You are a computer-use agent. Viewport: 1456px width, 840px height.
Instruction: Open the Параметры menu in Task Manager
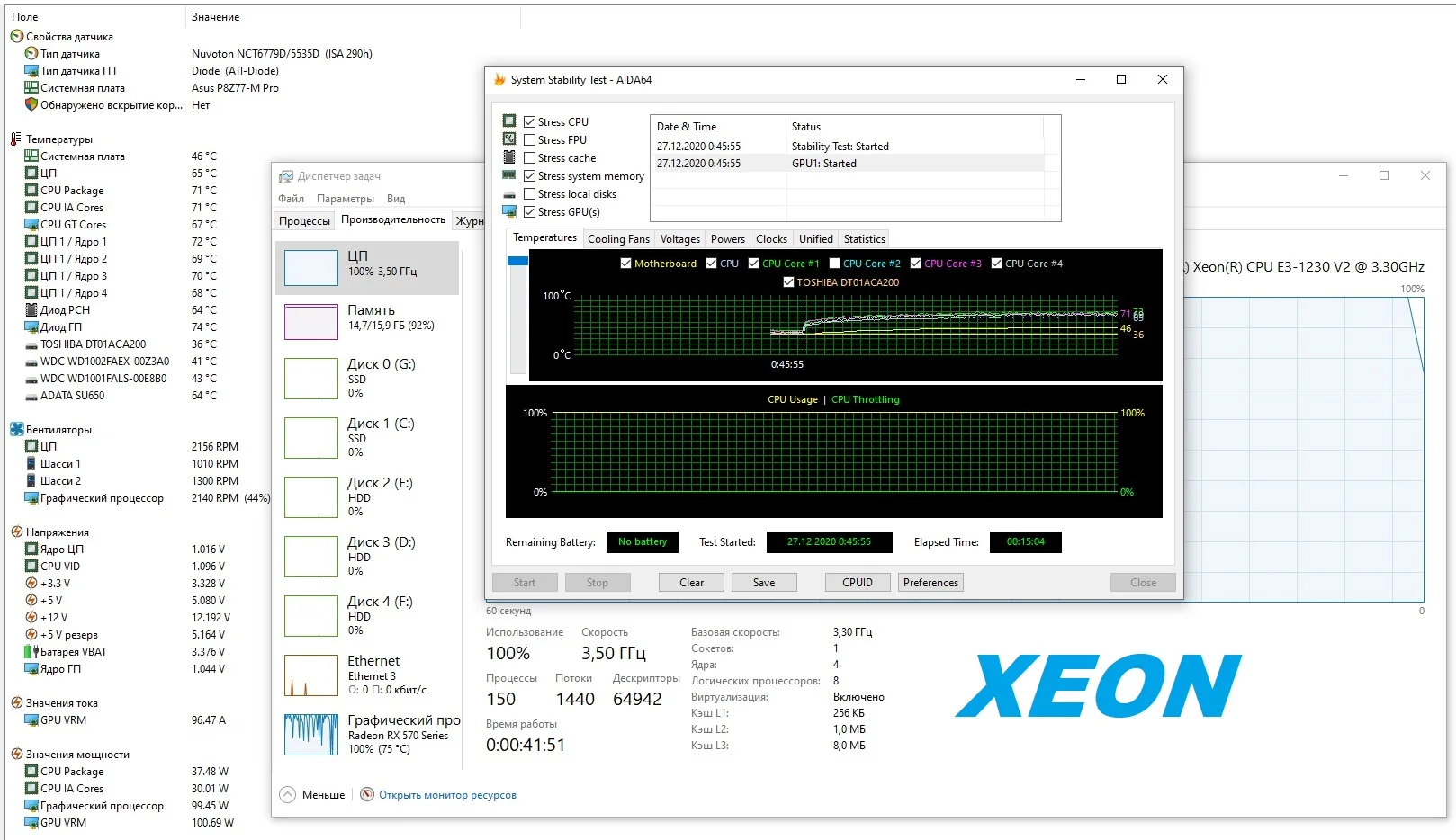346,199
